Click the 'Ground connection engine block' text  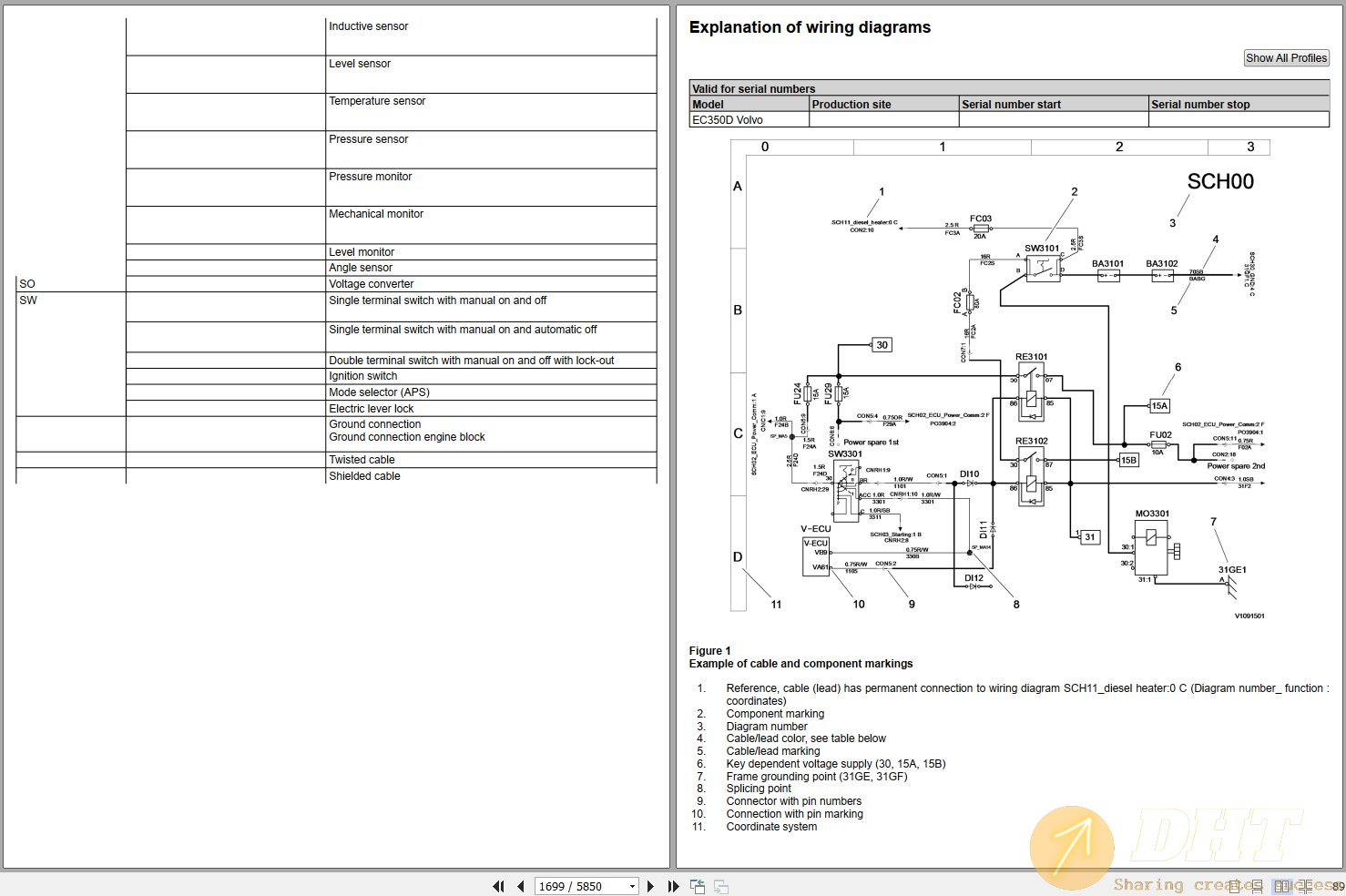point(407,437)
